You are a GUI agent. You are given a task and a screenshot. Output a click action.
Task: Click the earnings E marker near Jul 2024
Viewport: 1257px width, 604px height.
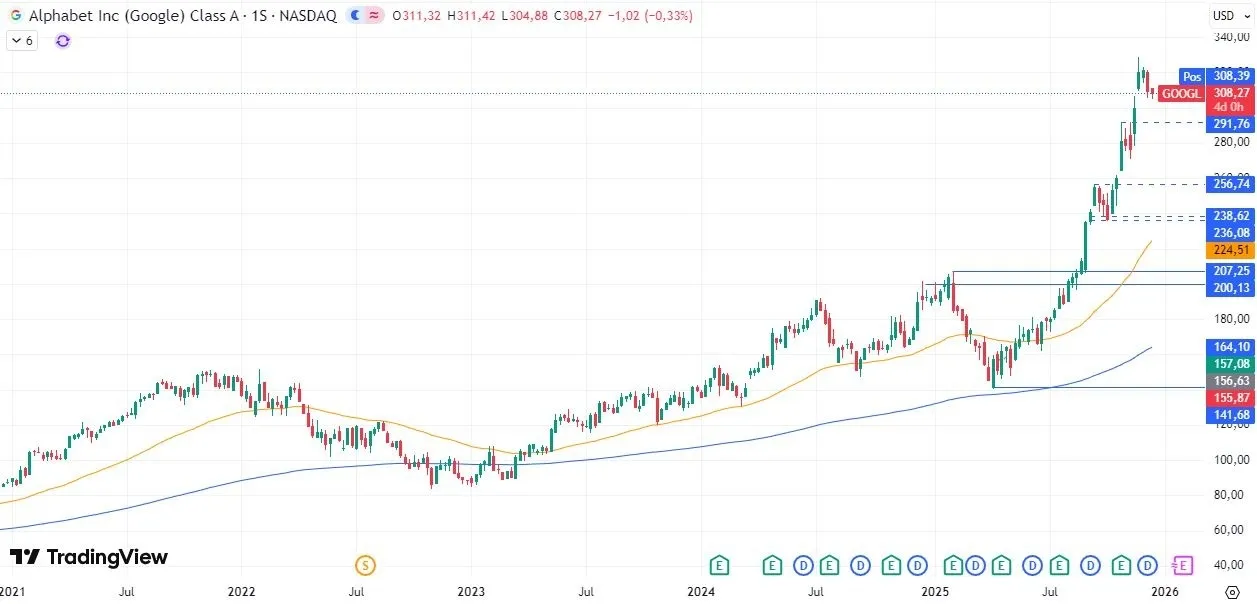(x=829, y=565)
